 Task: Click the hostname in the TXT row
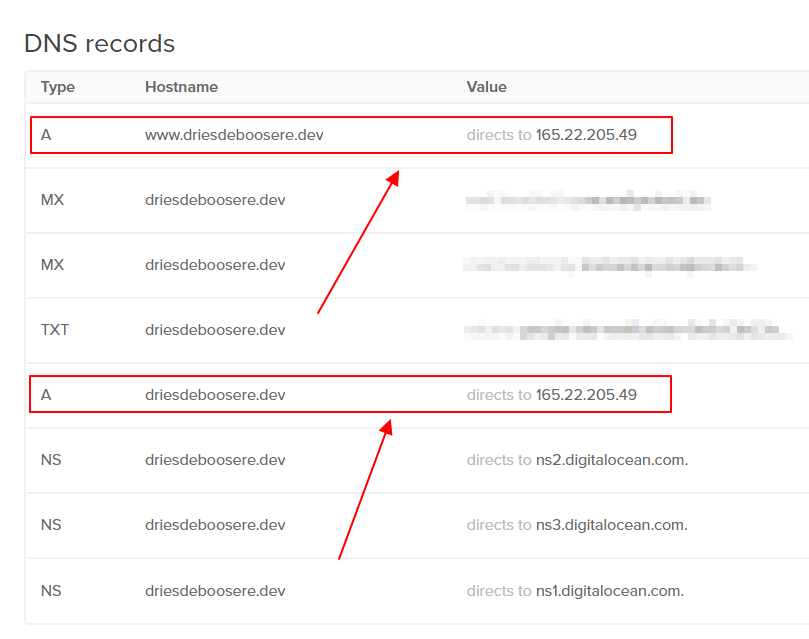[x=215, y=330]
